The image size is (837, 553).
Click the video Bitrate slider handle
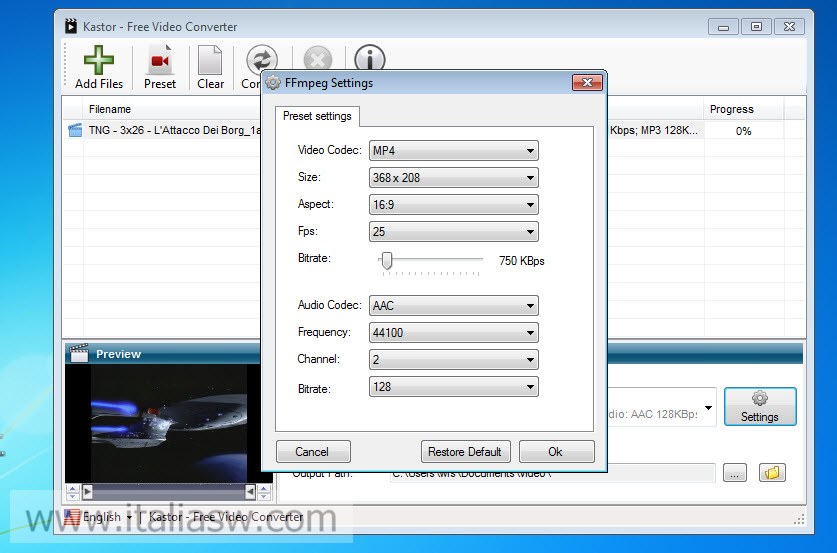pyautogui.click(x=387, y=260)
